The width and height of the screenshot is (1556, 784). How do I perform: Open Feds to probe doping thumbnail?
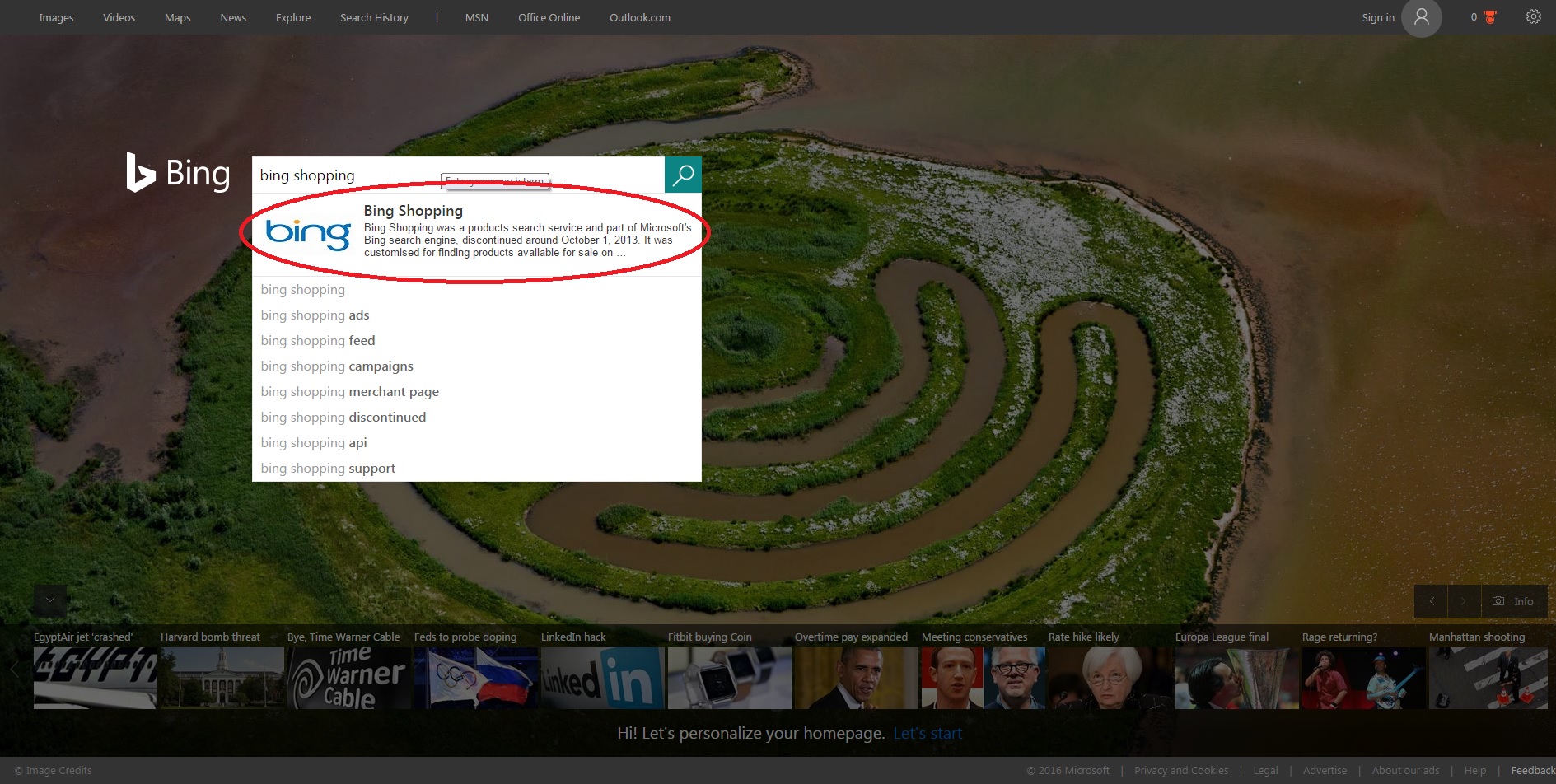point(476,678)
